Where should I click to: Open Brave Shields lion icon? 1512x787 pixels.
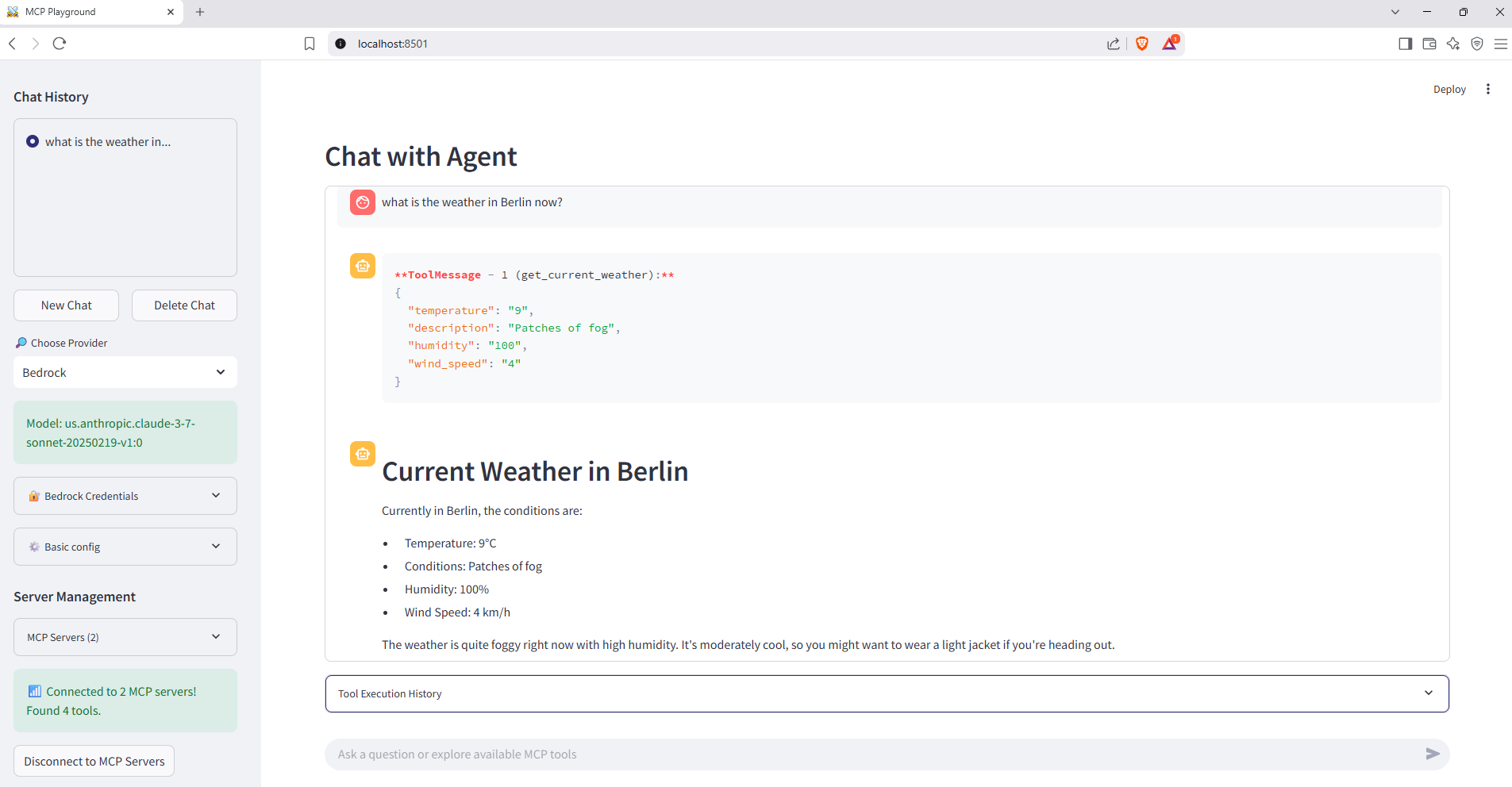pyautogui.click(x=1142, y=44)
